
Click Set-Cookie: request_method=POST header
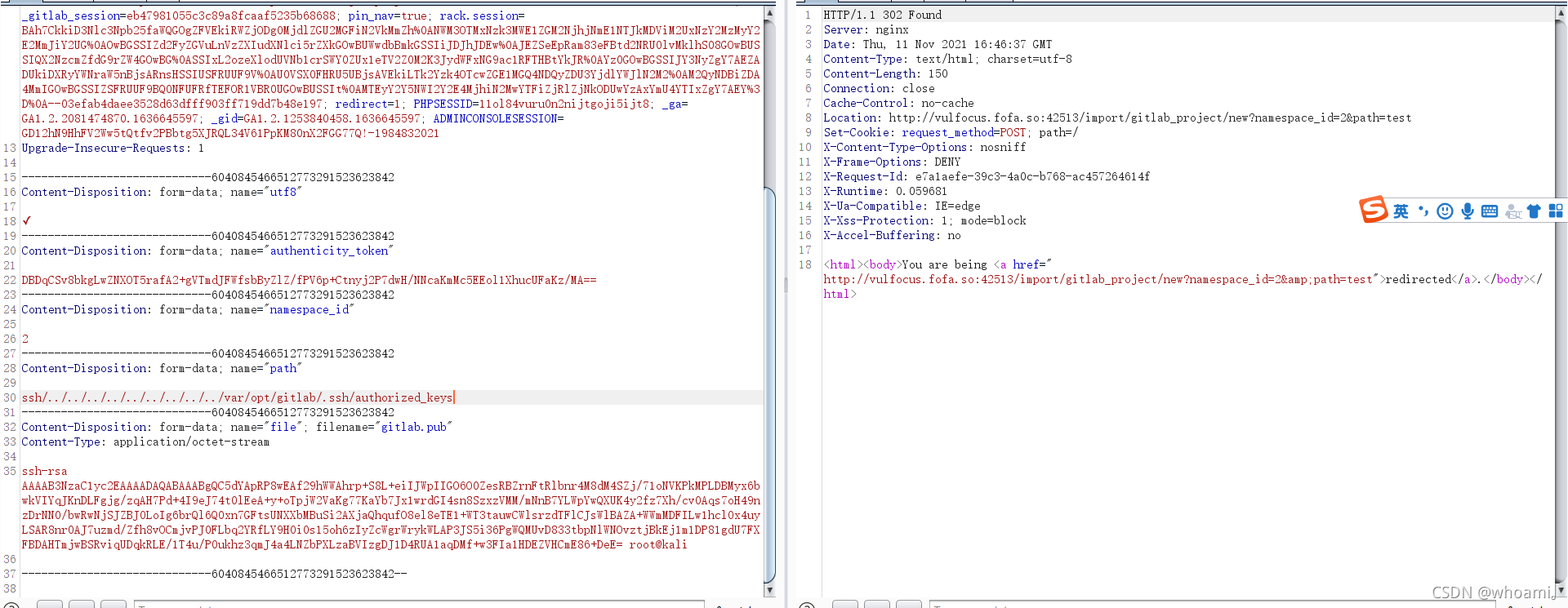[951, 132]
